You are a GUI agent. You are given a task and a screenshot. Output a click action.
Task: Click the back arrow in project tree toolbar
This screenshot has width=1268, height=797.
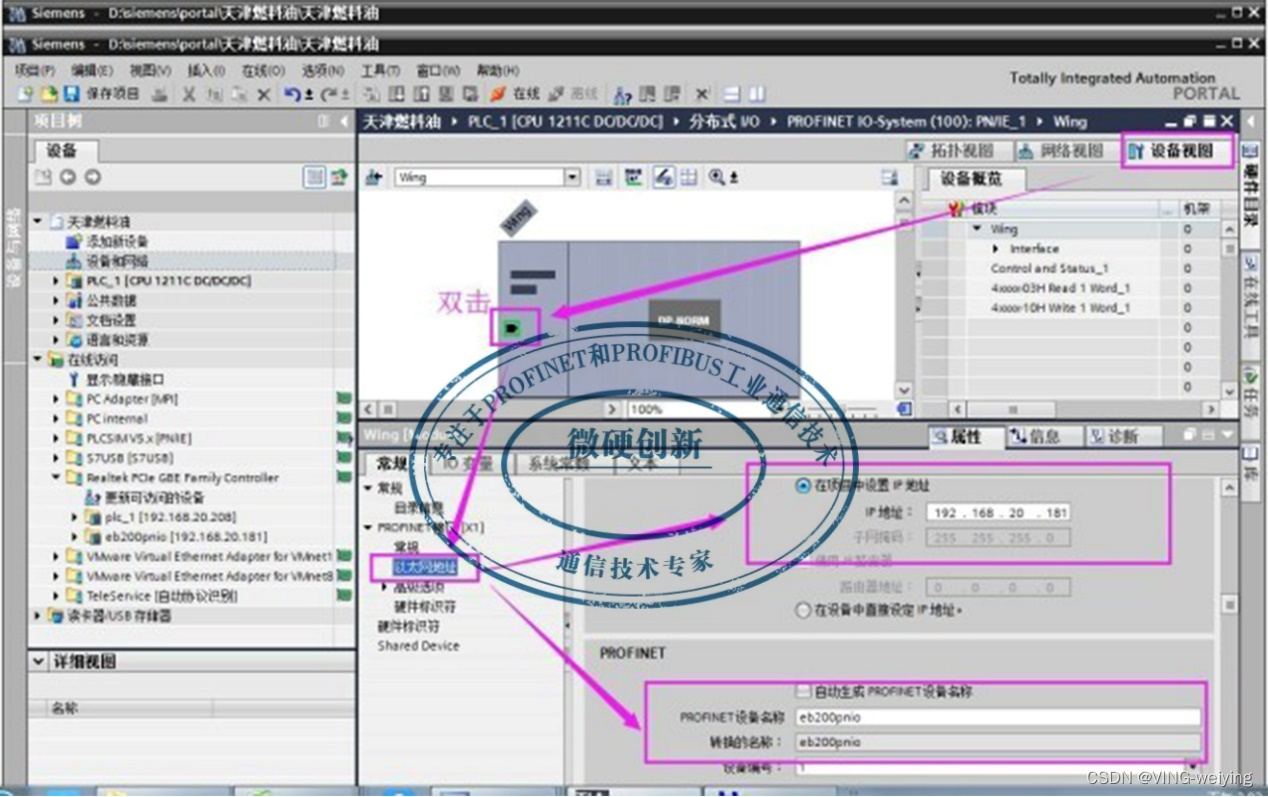click(x=68, y=177)
